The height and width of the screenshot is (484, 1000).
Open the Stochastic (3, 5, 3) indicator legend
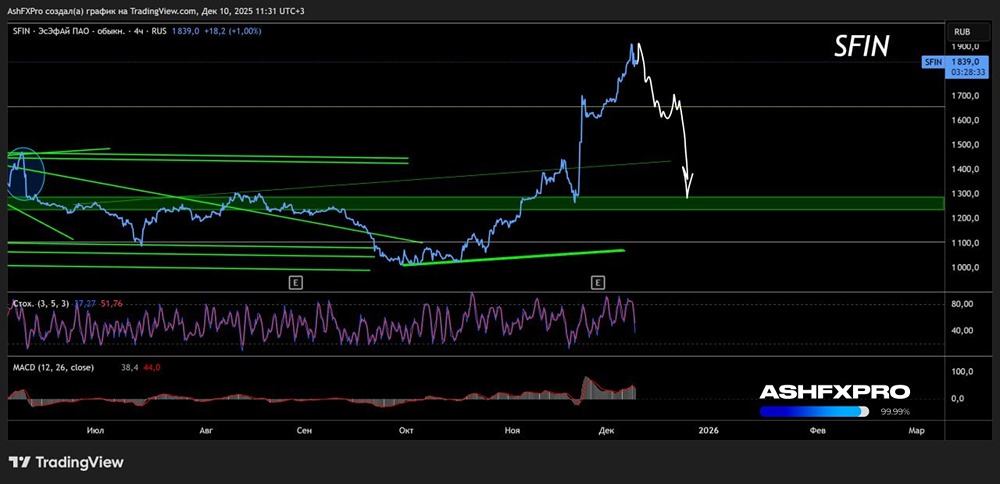pyautogui.click(x=40, y=302)
